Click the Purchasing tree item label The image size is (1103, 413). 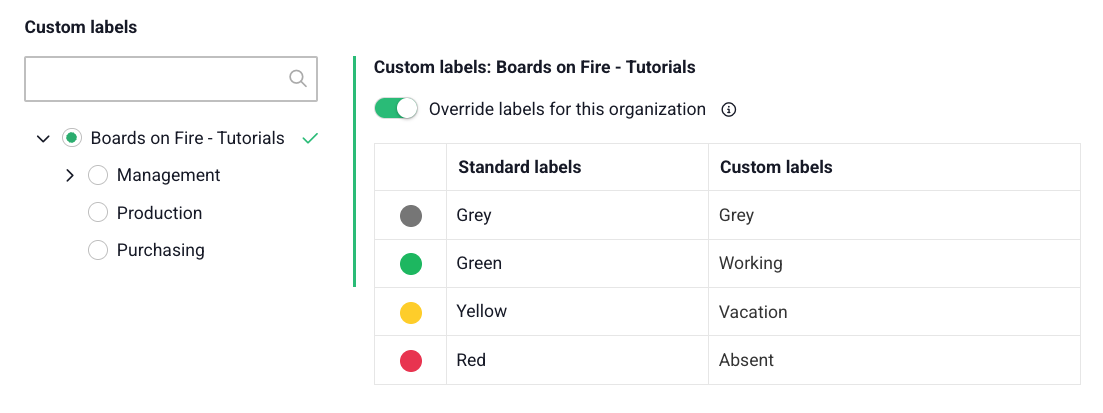click(x=160, y=251)
